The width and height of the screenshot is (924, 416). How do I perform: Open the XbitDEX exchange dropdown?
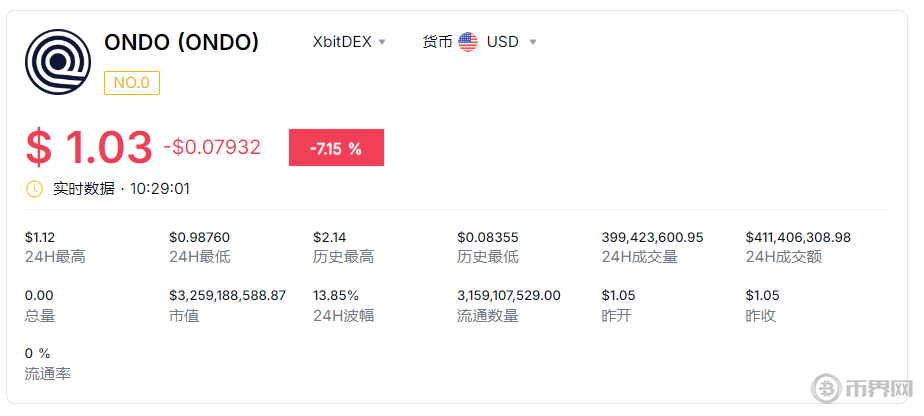coord(349,42)
